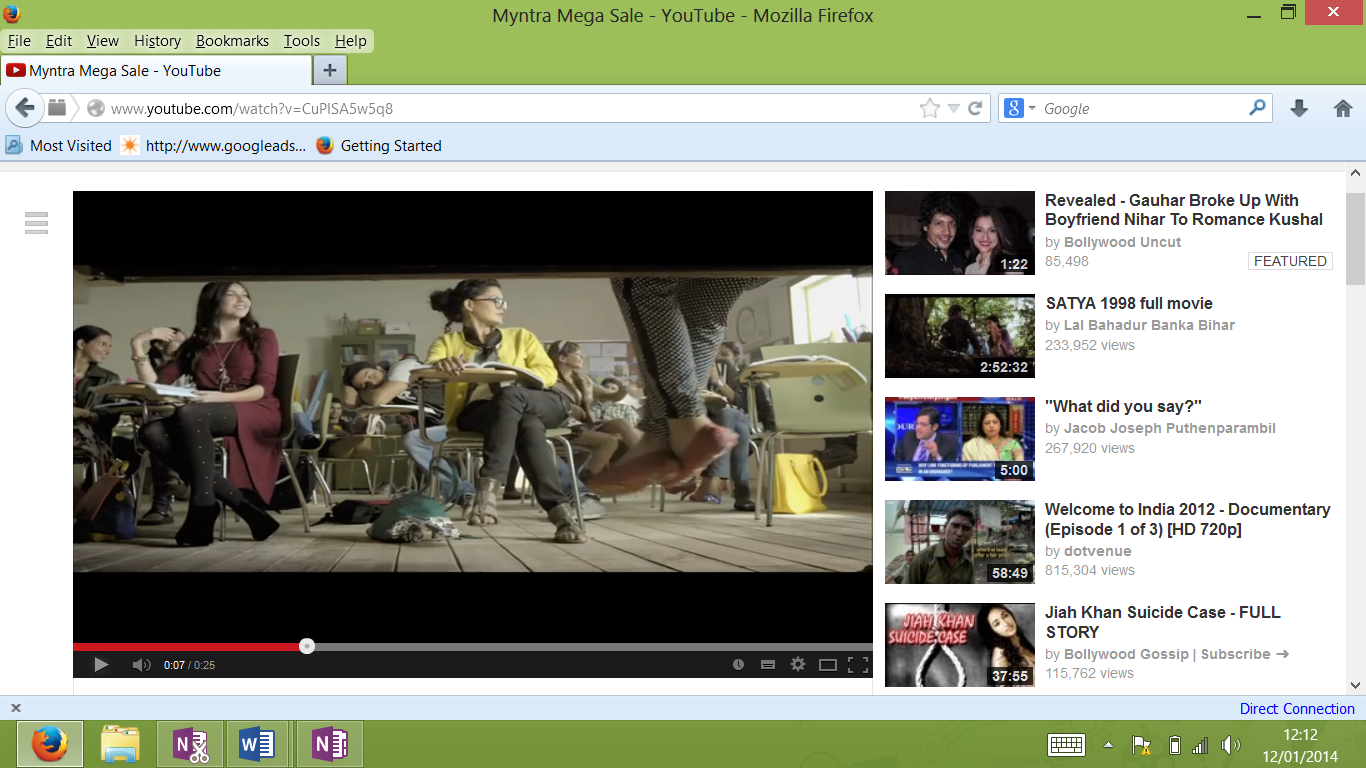This screenshot has width=1366, height=768.
Task: Open YouTube guide hamburger menu
Action: click(37, 223)
